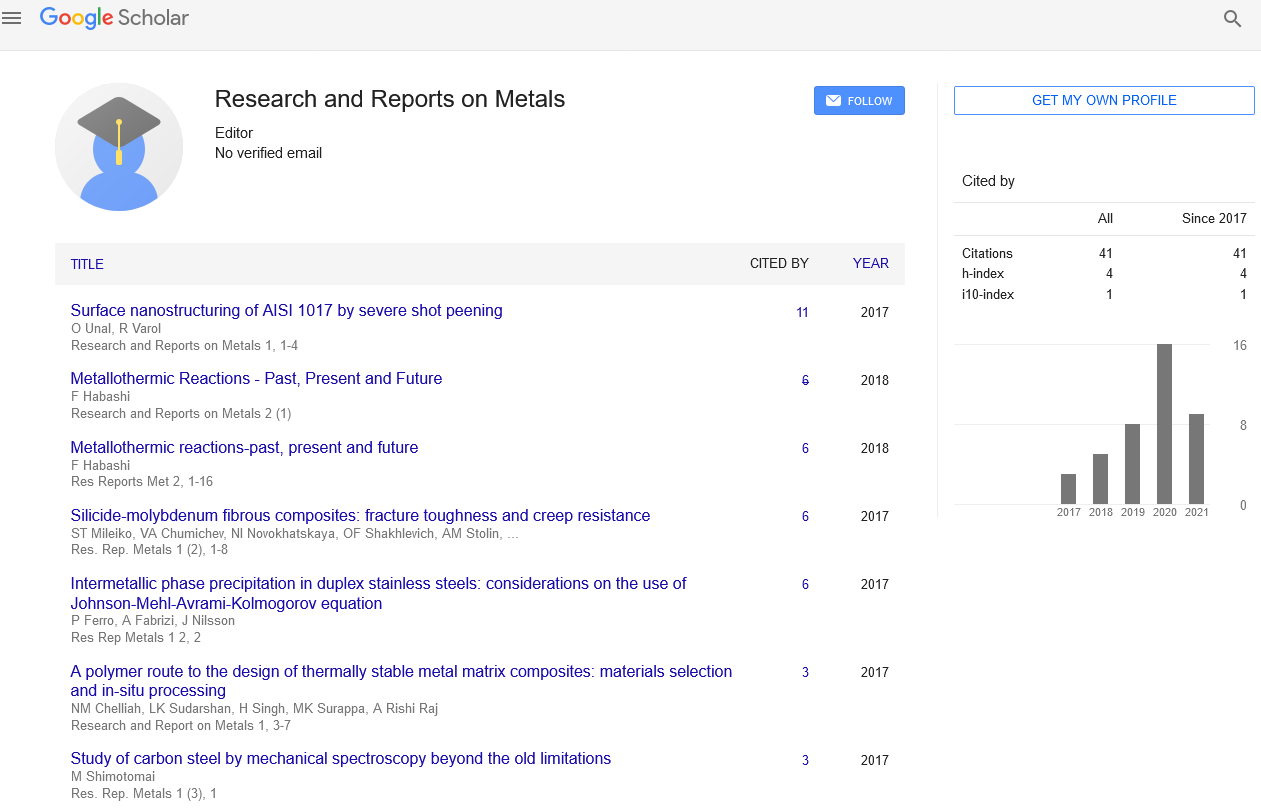Click the No verified email text
This screenshot has width=1261, height=809.
[x=268, y=153]
